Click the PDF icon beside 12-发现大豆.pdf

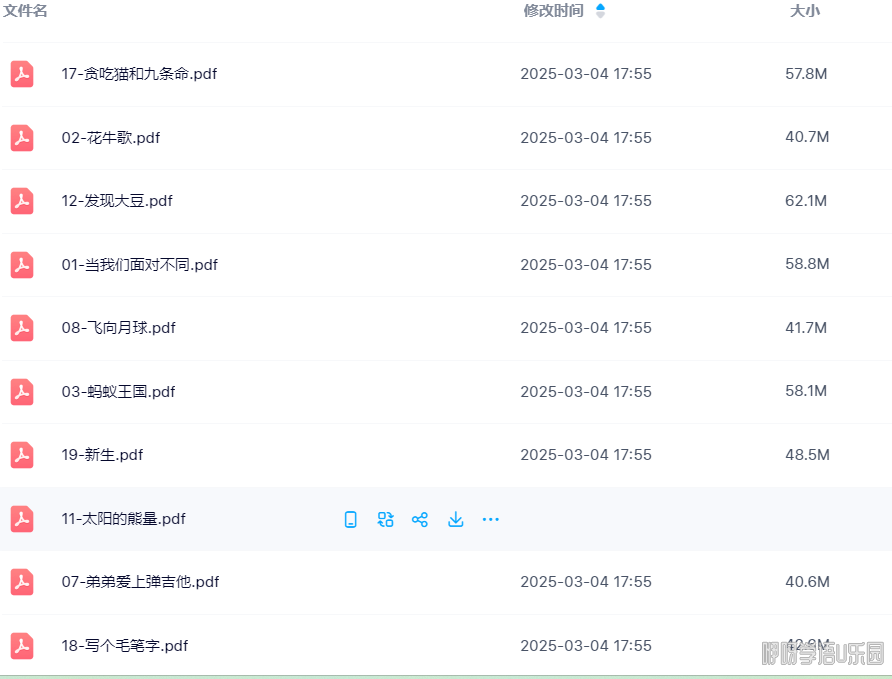[x=22, y=201]
